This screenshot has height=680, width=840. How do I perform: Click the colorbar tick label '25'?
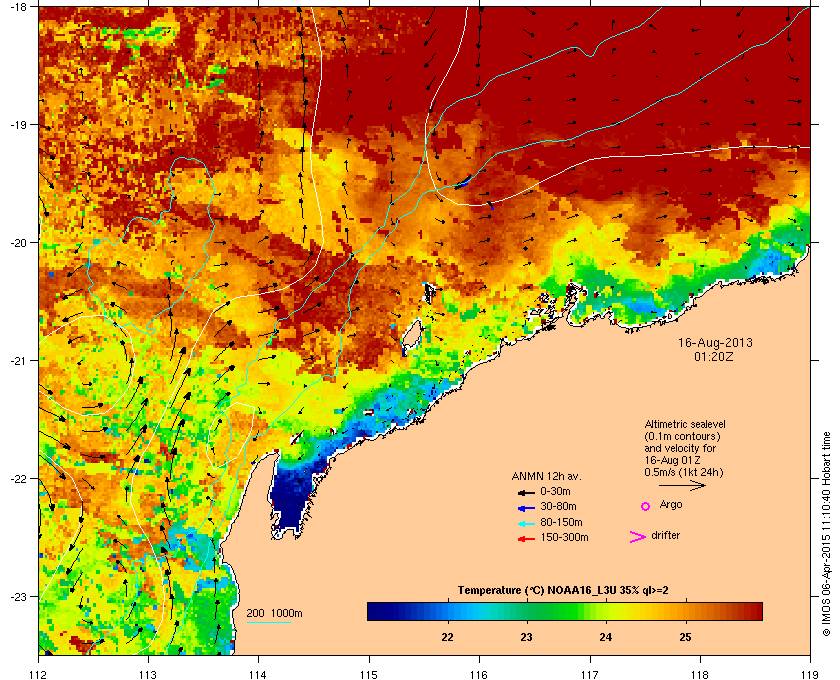pyautogui.click(x=685, y=637)
